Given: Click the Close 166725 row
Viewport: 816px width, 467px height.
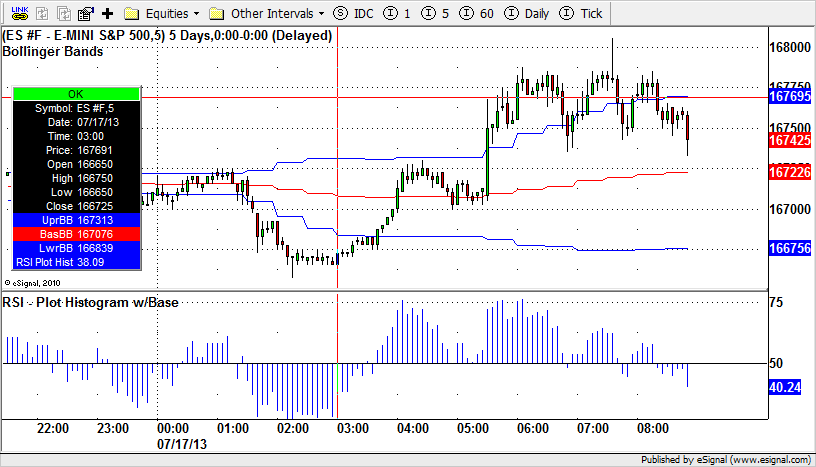Looking at the screenshot, I should 76,206.
